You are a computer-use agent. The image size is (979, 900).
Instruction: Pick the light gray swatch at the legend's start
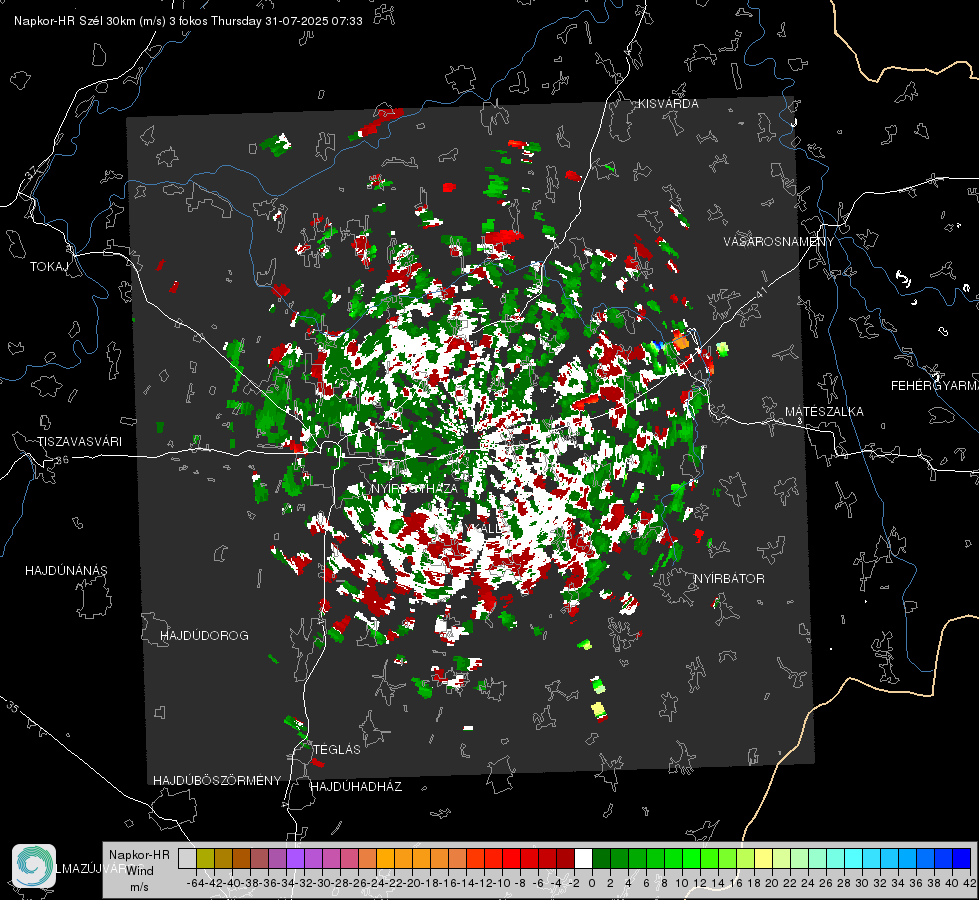[x=187, y=858]
